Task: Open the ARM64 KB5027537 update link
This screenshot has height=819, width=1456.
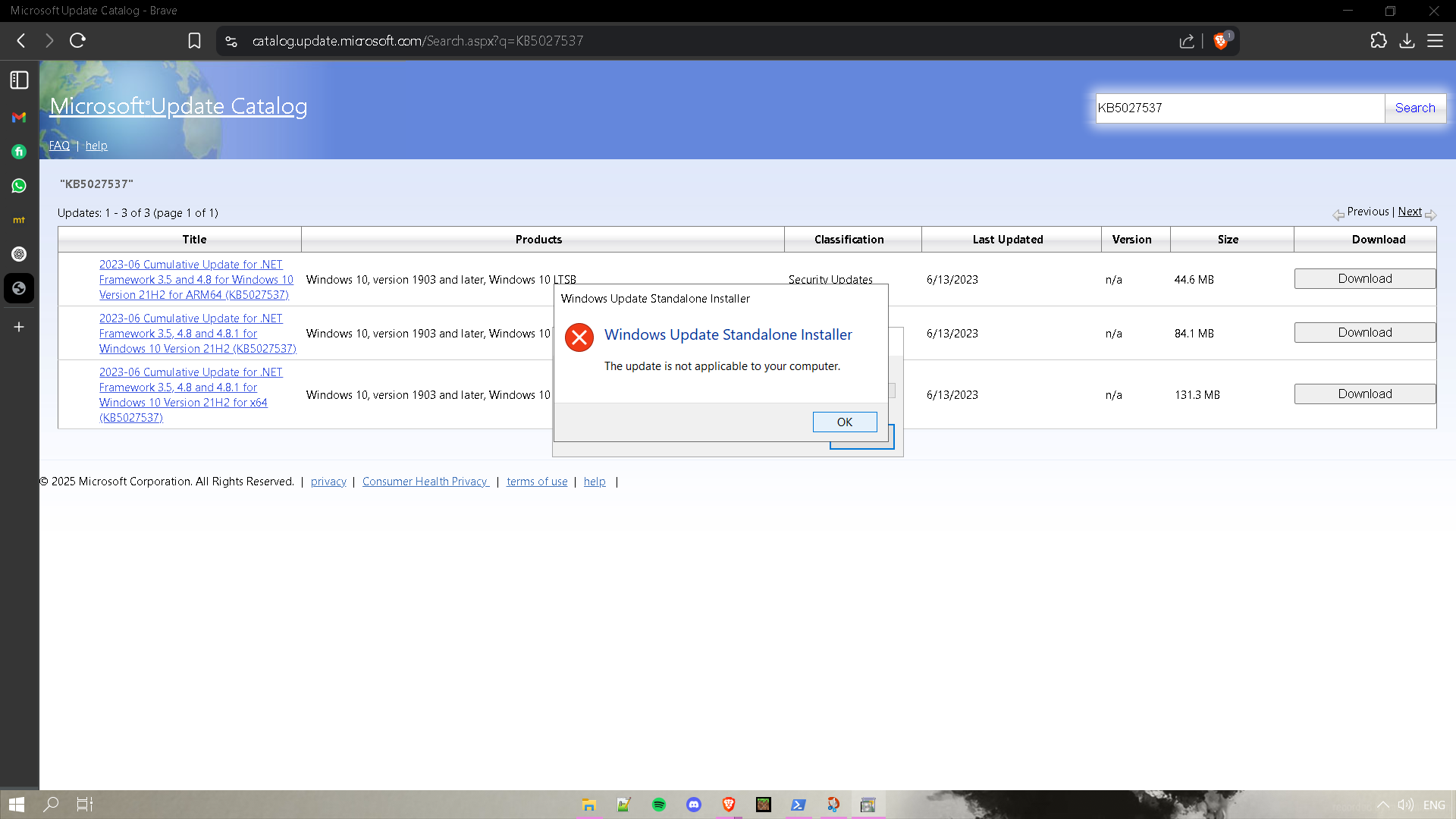Action: tap(196, 280)
